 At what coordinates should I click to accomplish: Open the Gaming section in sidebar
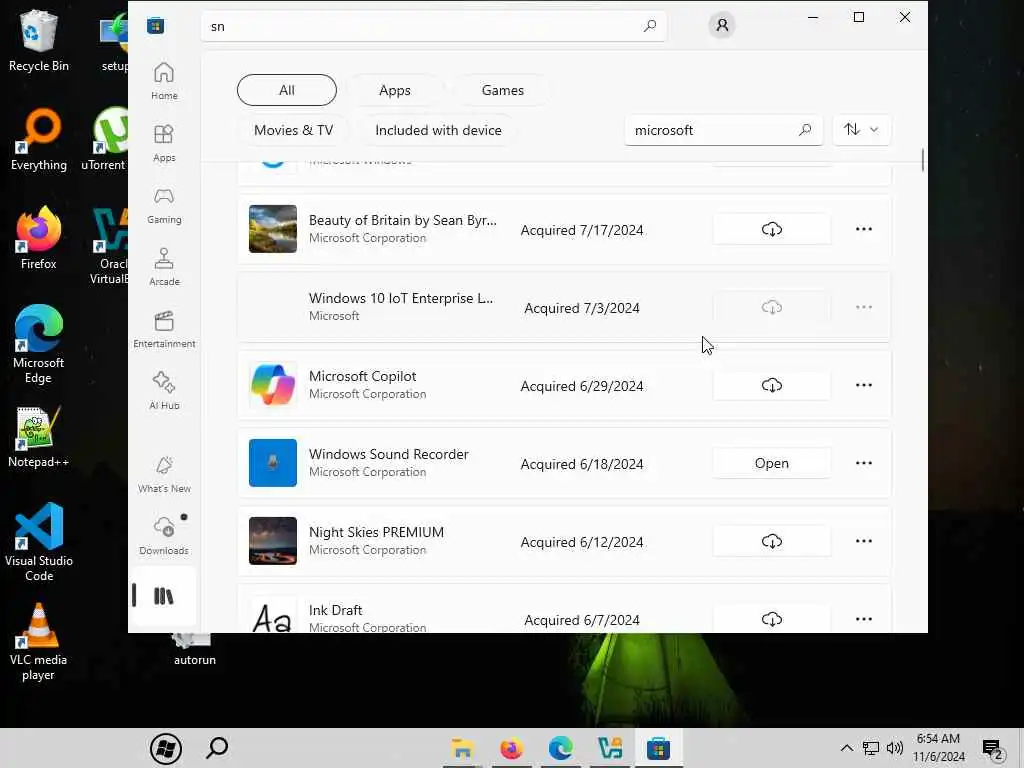point(164,205)
